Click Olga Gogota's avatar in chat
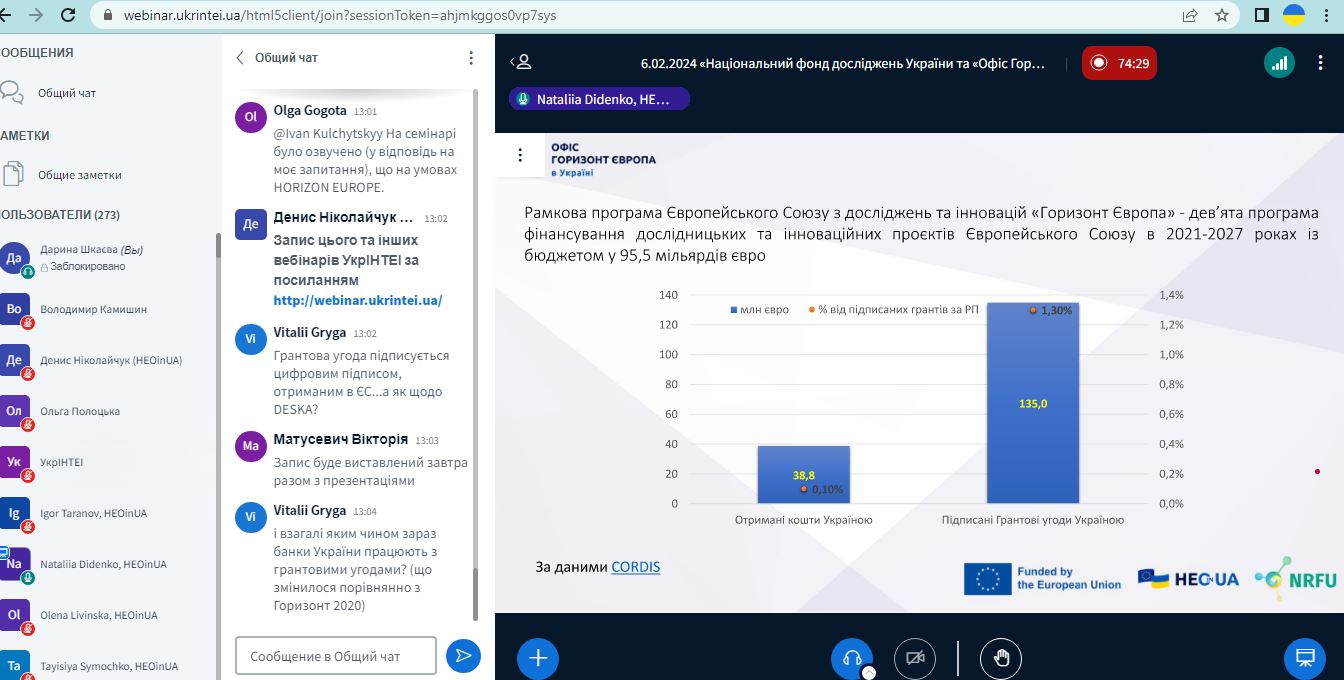Screen dimensions: 1344x680 click(251, 117)
